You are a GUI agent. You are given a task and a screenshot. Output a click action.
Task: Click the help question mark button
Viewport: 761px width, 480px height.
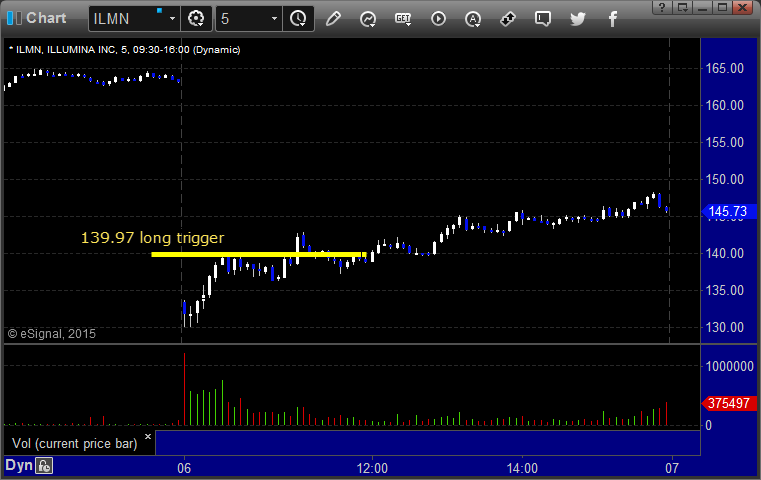662,7
